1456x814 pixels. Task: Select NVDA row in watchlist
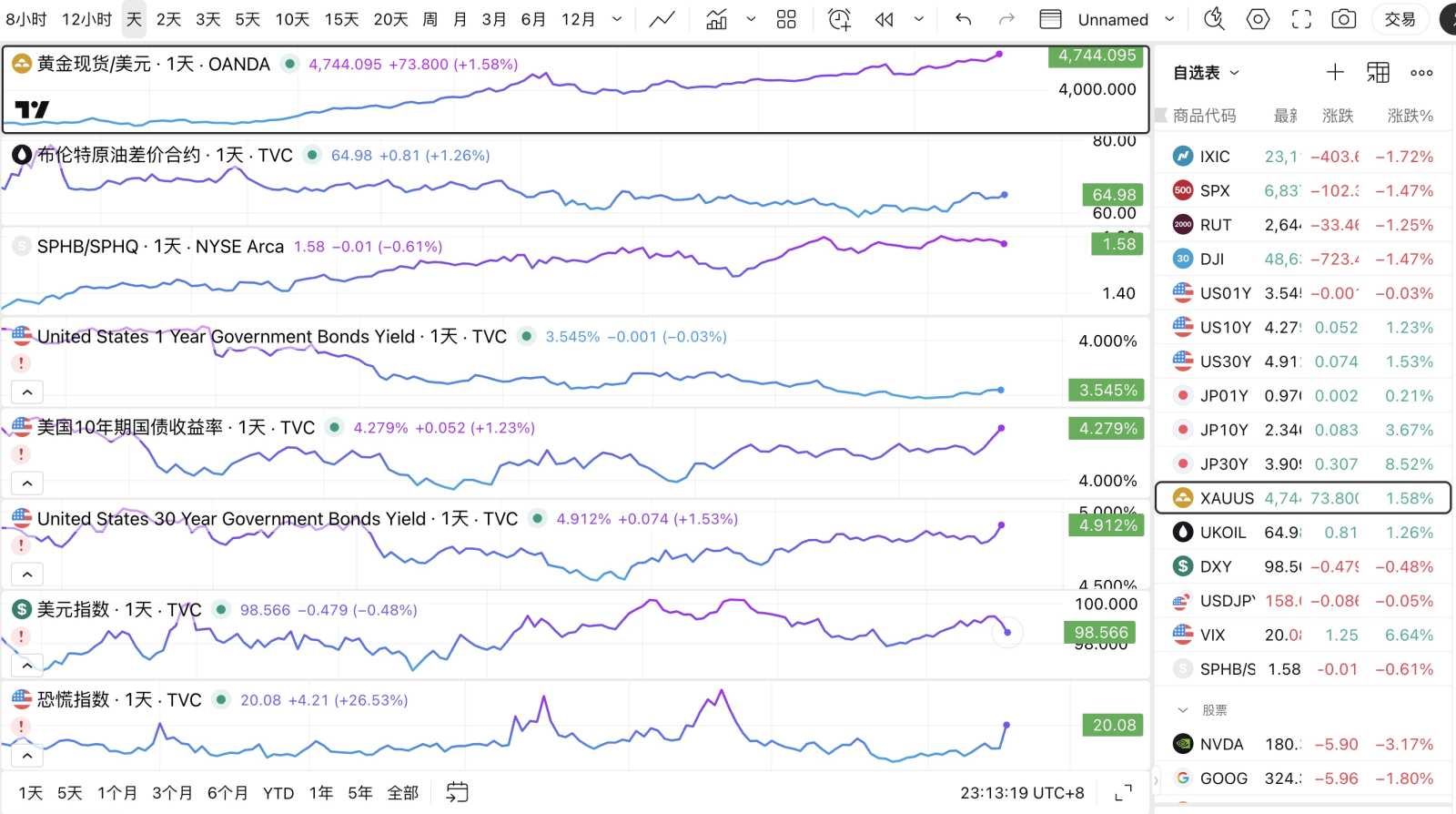coord(1303,744)
